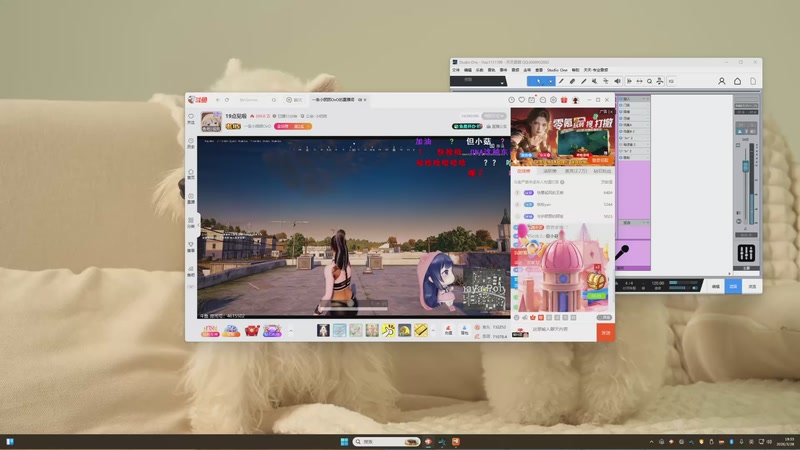Select the Paint line tool in Studio One
This screenshot has width=800, height=450.
tap(584, 81)
